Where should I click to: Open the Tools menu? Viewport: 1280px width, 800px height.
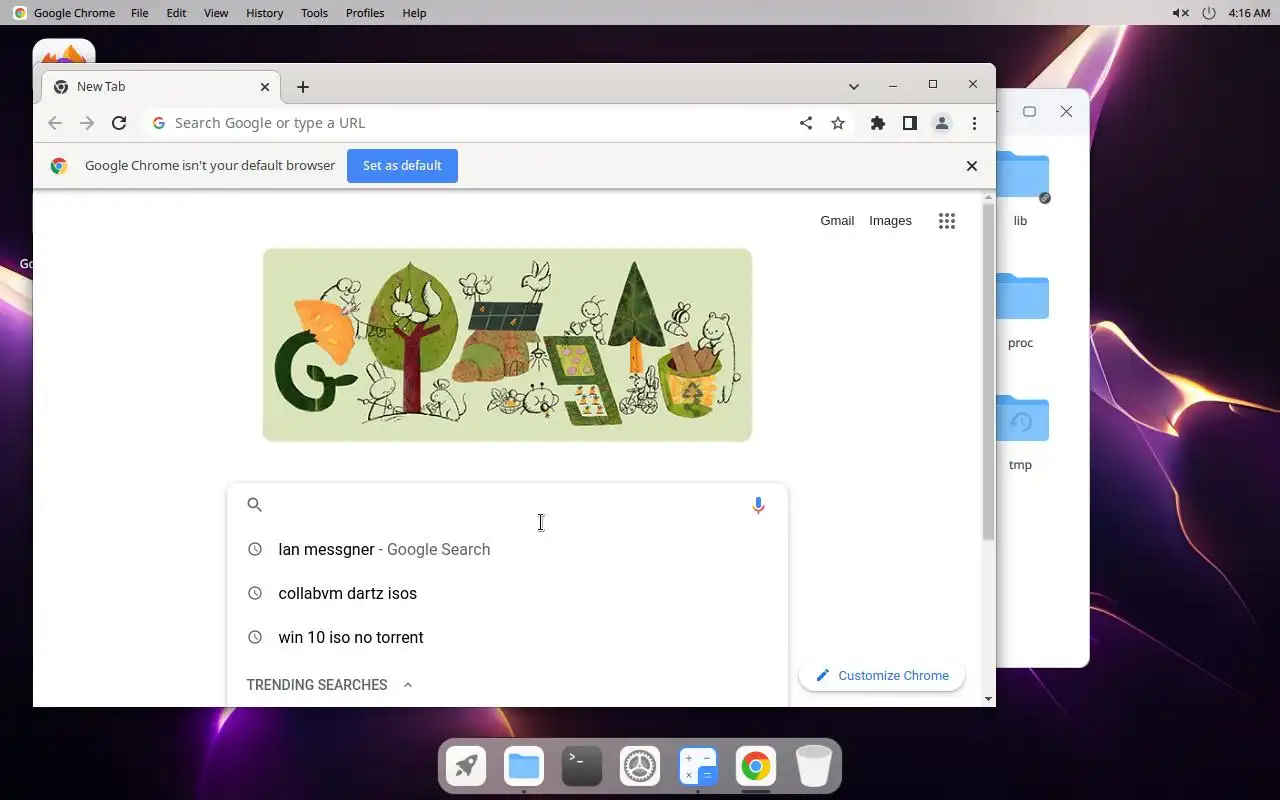pos(314,13)
